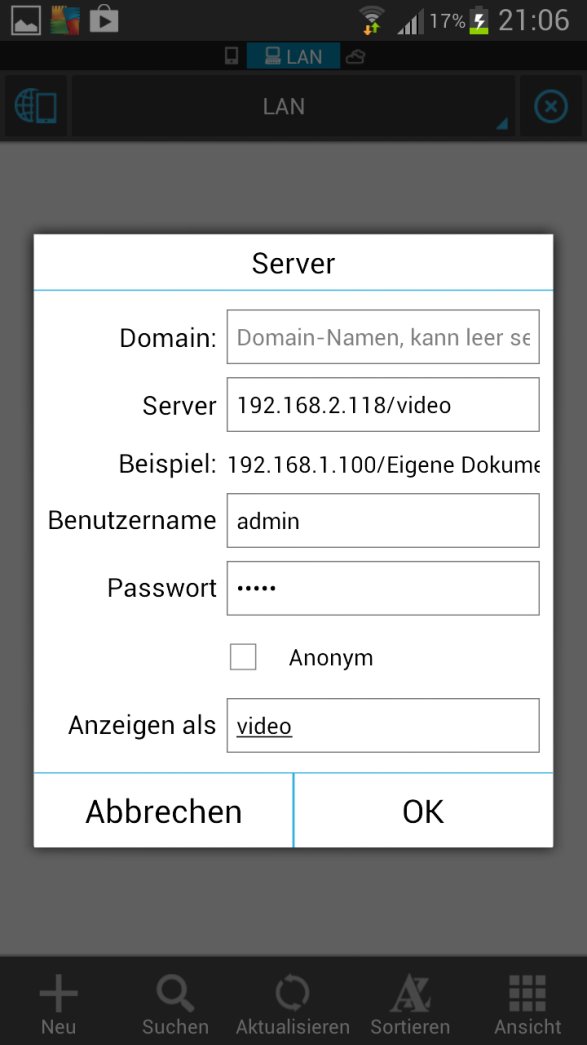
Task: Confirm the server dialog with OK
Action: pos(423,811)
